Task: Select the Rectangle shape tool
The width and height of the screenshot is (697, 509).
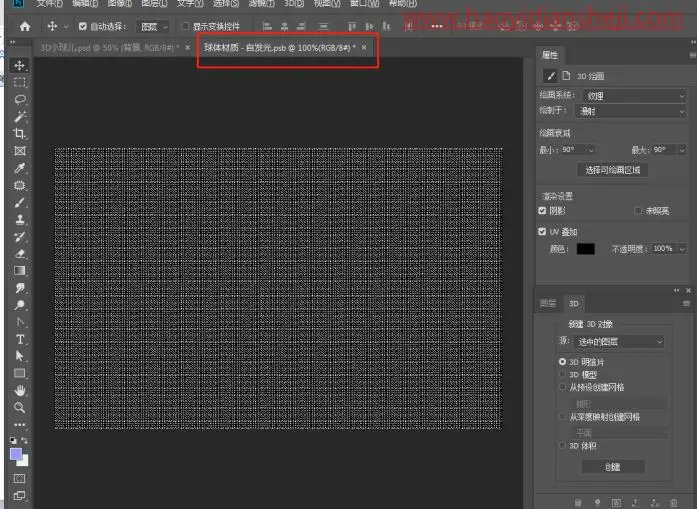Action: (20, 373)
